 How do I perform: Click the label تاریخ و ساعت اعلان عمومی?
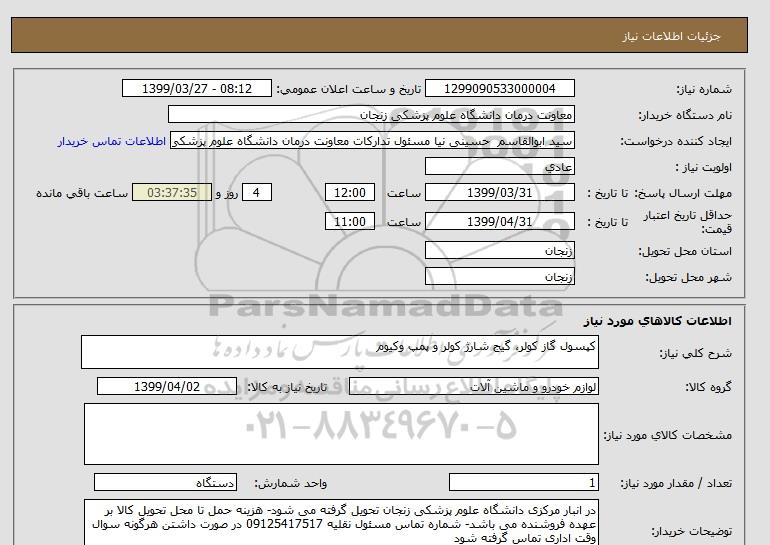pos(349,89)
